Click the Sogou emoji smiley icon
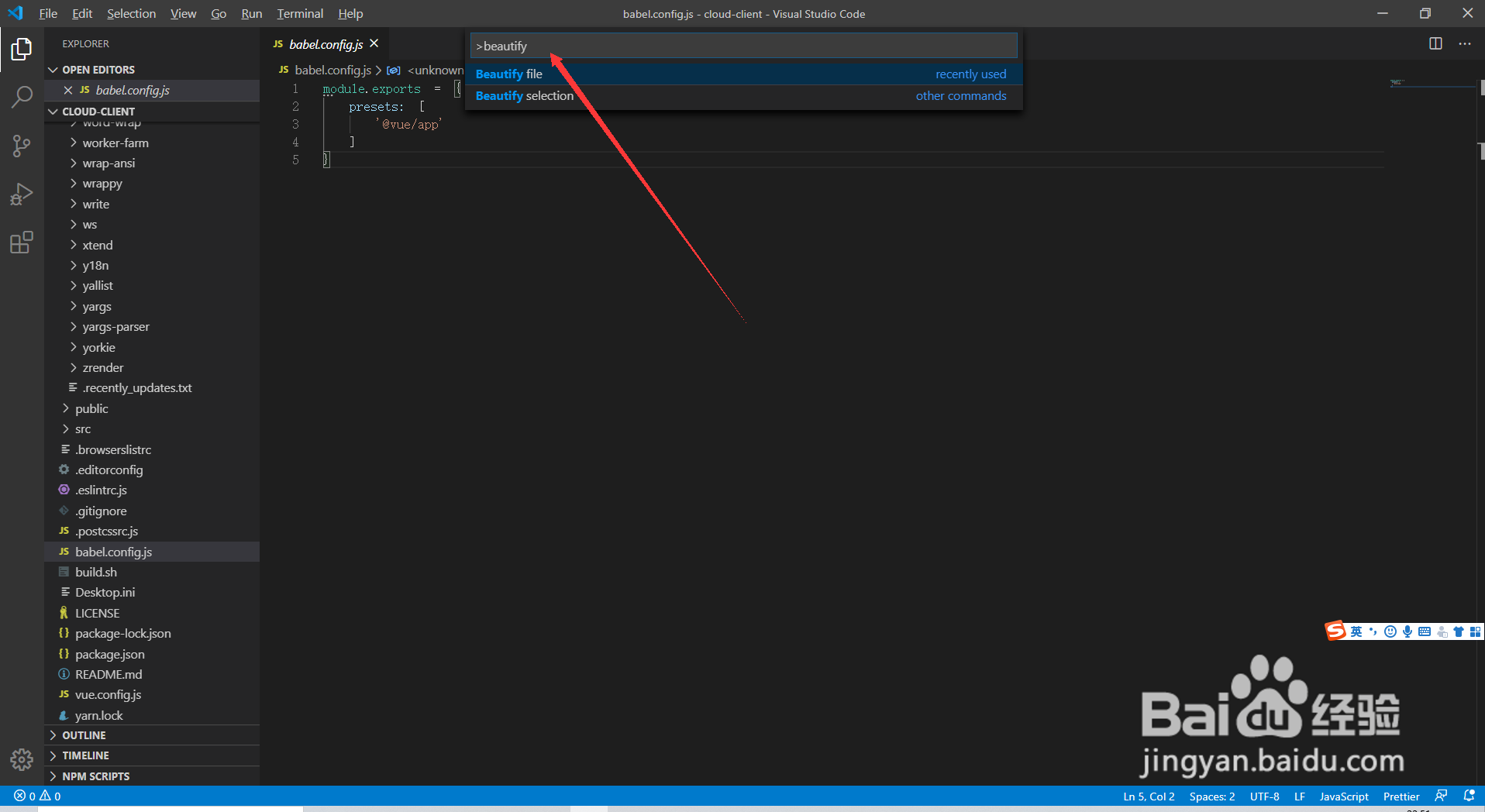1485x812 pixels. tap(1390, 631)
